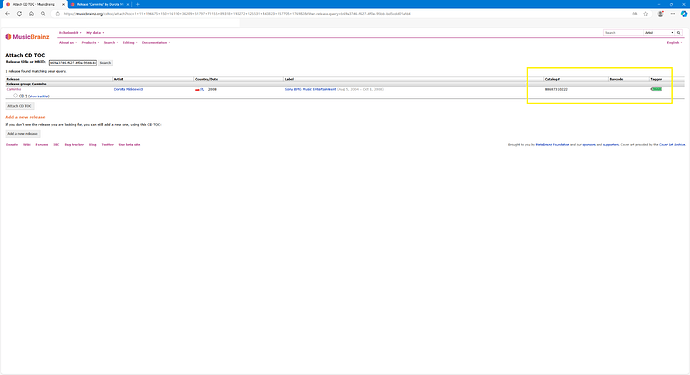Open the Use beta site link
Screen dimensions: 690x375
coord(129,145)
